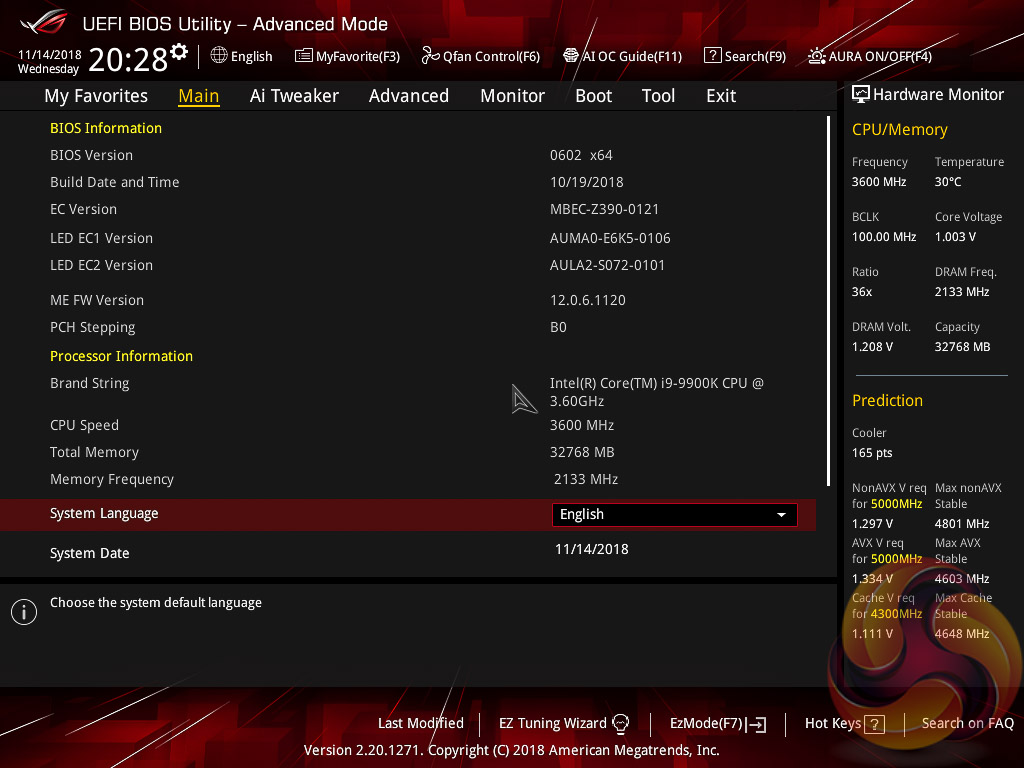Click the BIOS Version value 0602 x64
Screen dimensions: 1024x768
point(581,155)
